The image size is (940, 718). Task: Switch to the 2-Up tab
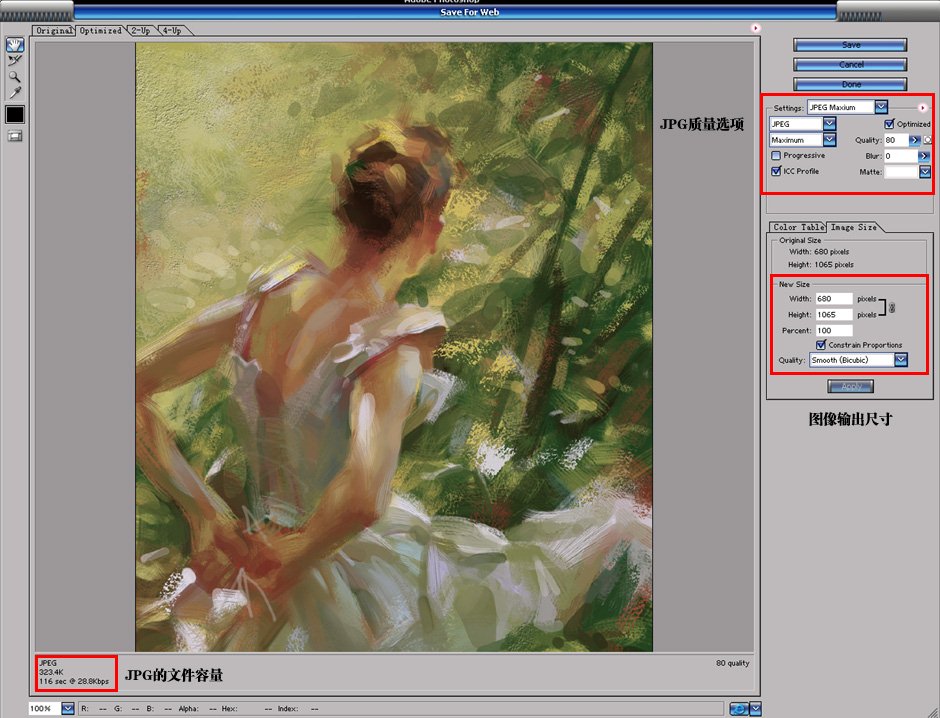point(141,31)
